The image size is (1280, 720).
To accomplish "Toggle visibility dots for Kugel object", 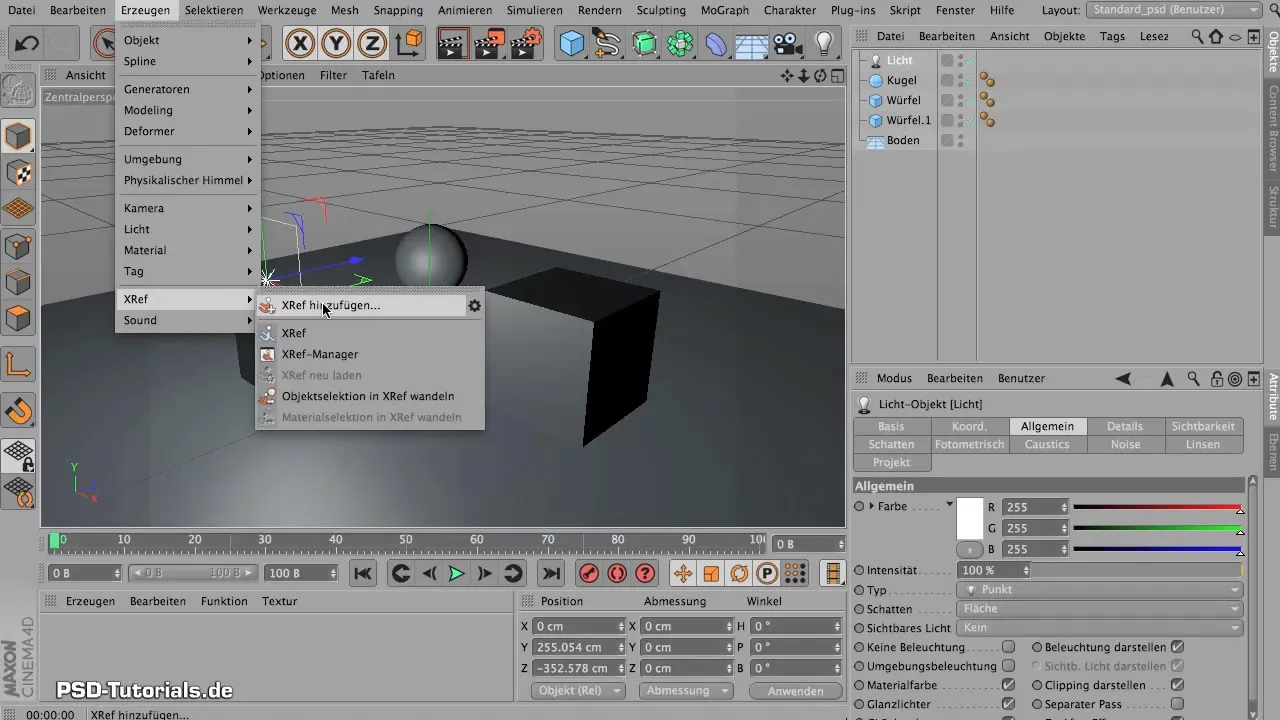I will [961, 80].
